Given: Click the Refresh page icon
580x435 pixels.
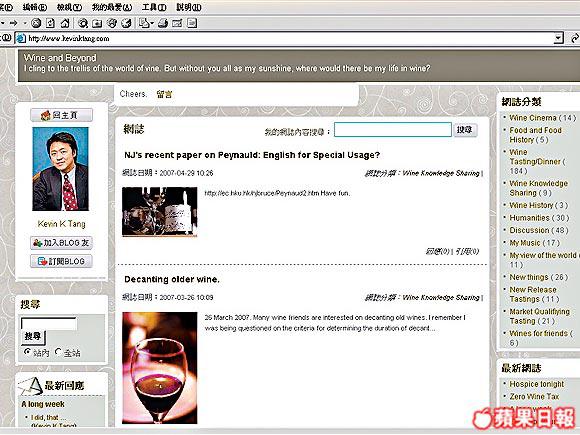Looking at the screenshot, I should point(50,23).
